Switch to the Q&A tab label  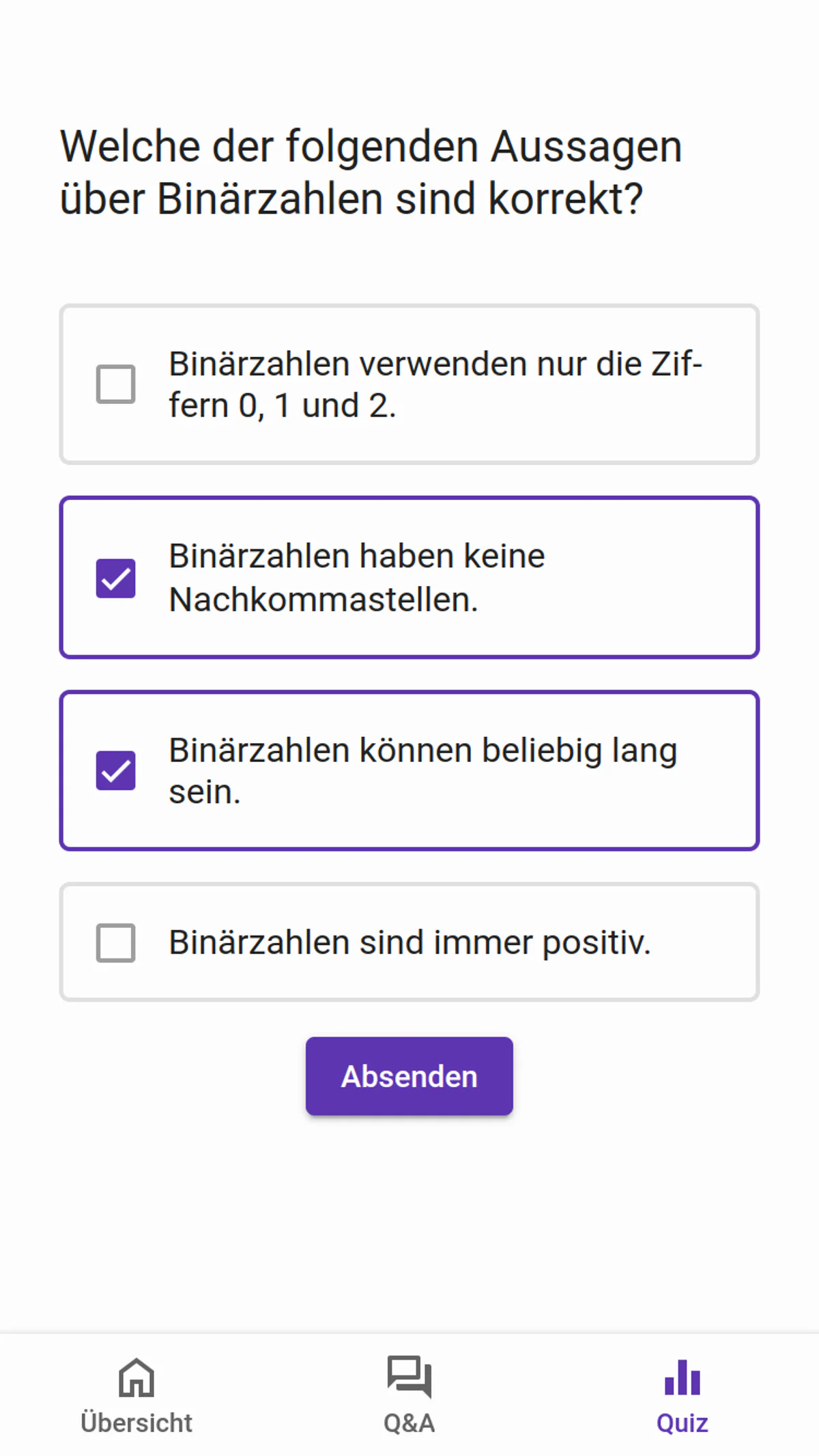409,1423
